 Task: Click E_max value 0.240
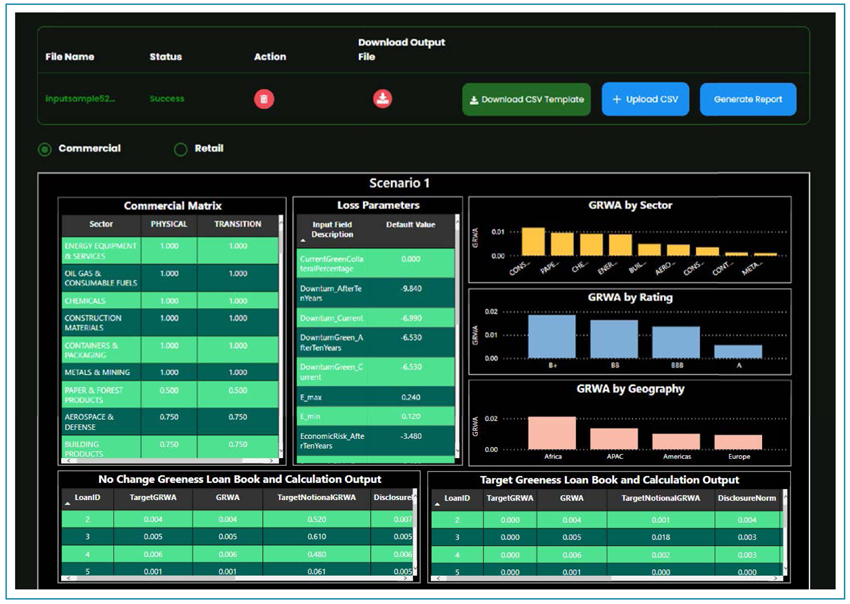pos(411,397)
